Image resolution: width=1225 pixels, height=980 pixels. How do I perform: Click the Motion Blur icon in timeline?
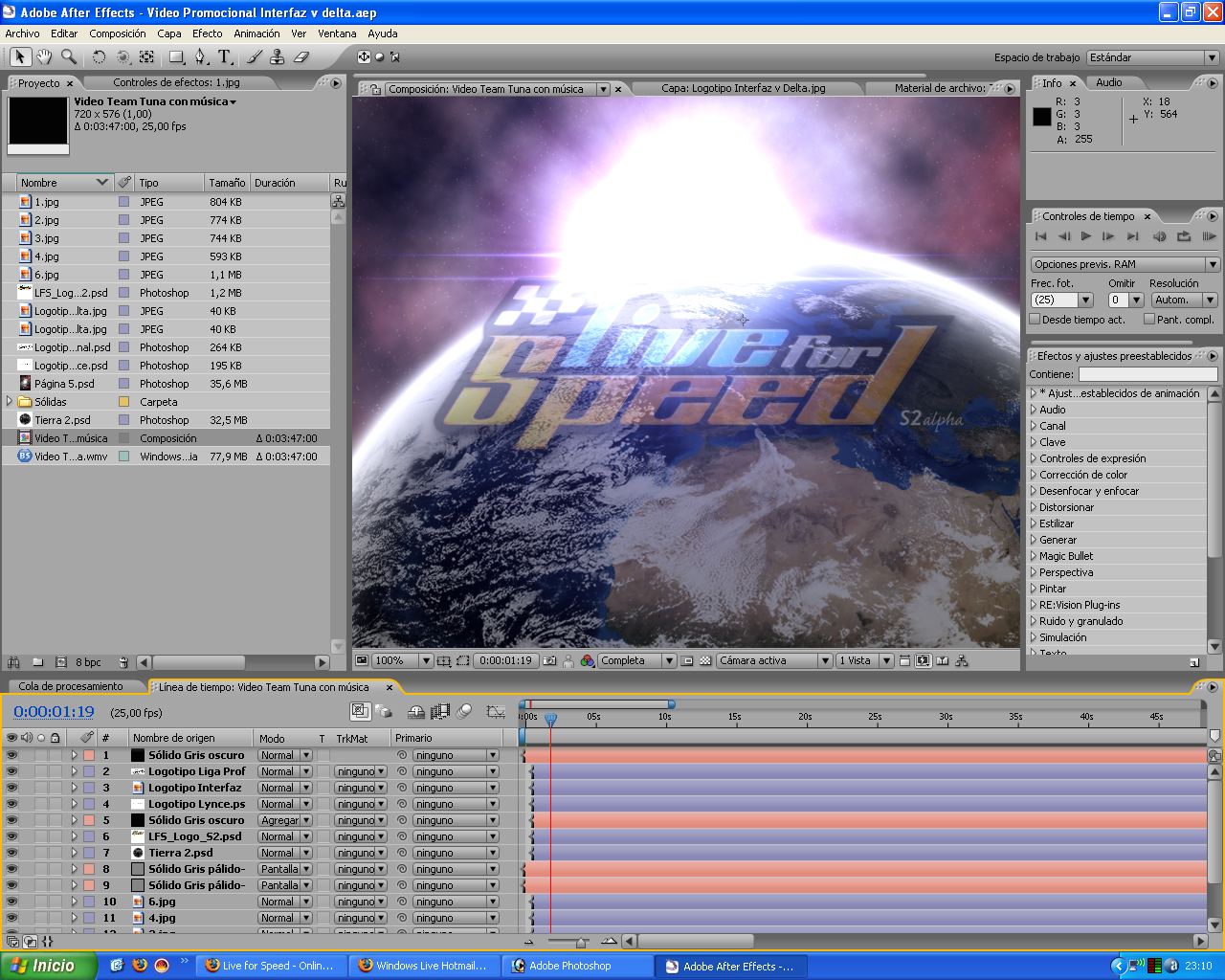464,711
